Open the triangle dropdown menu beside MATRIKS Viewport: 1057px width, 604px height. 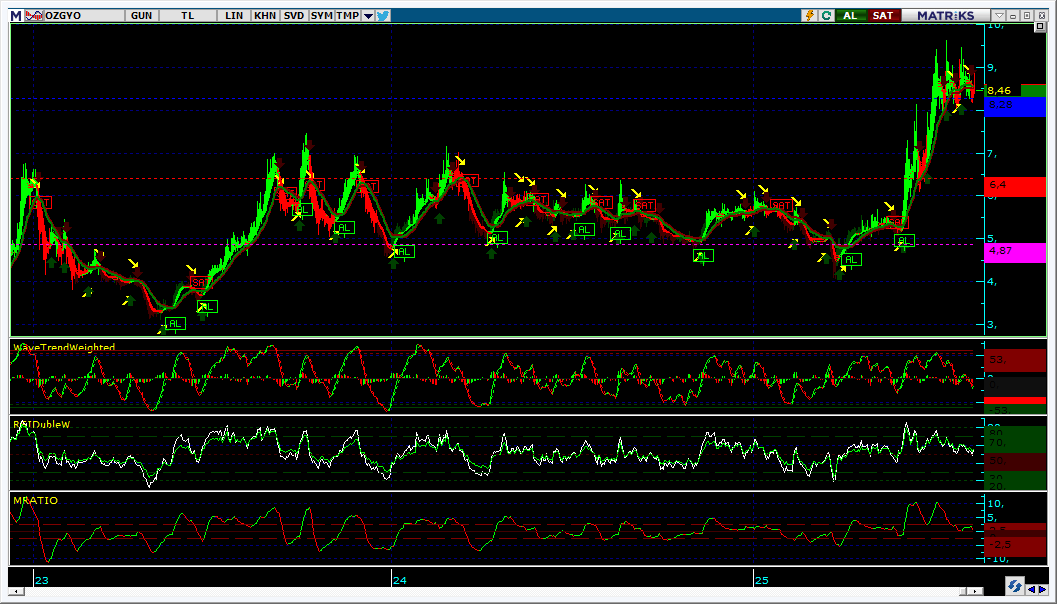point(1000,15)
